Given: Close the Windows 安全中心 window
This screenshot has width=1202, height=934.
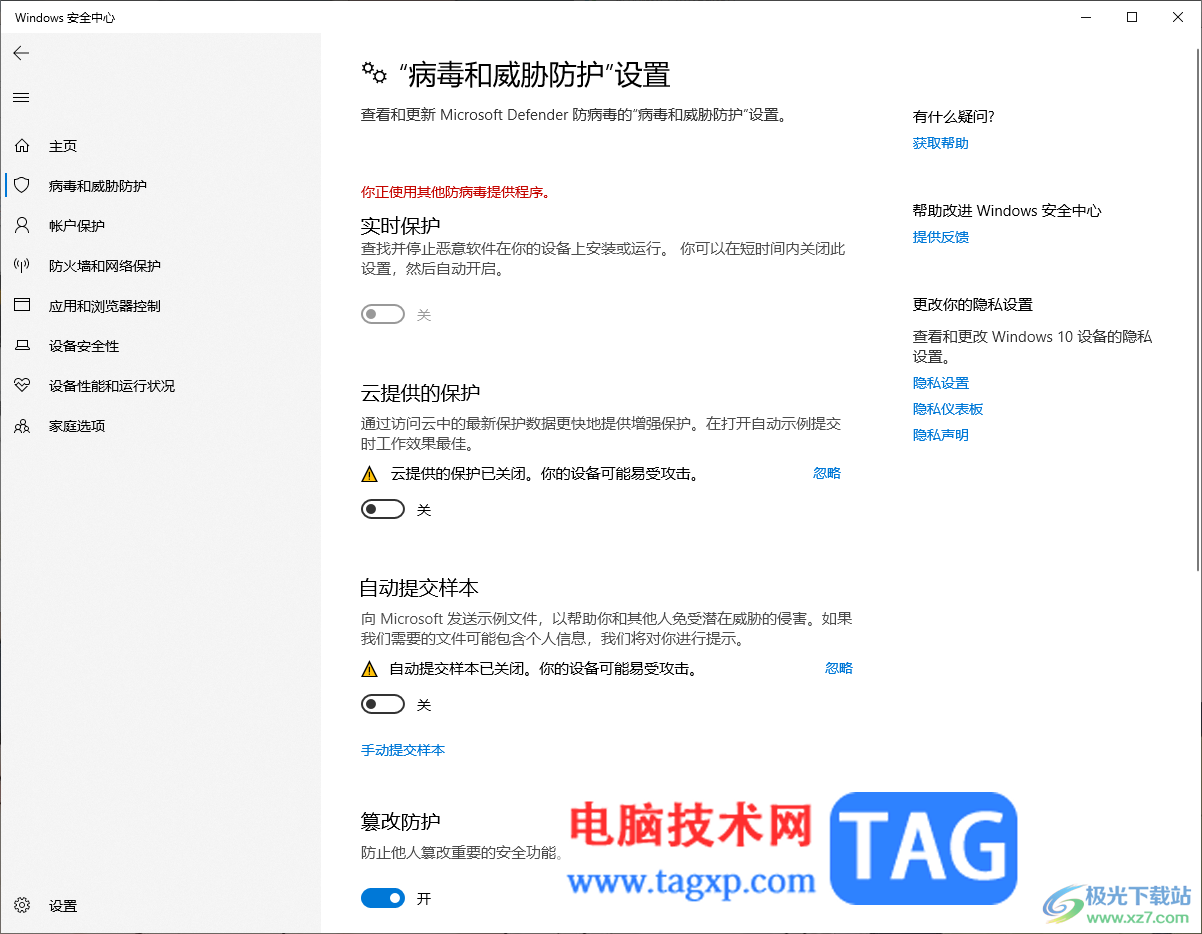Looking at the screenshot, I should click(1178, 17).
